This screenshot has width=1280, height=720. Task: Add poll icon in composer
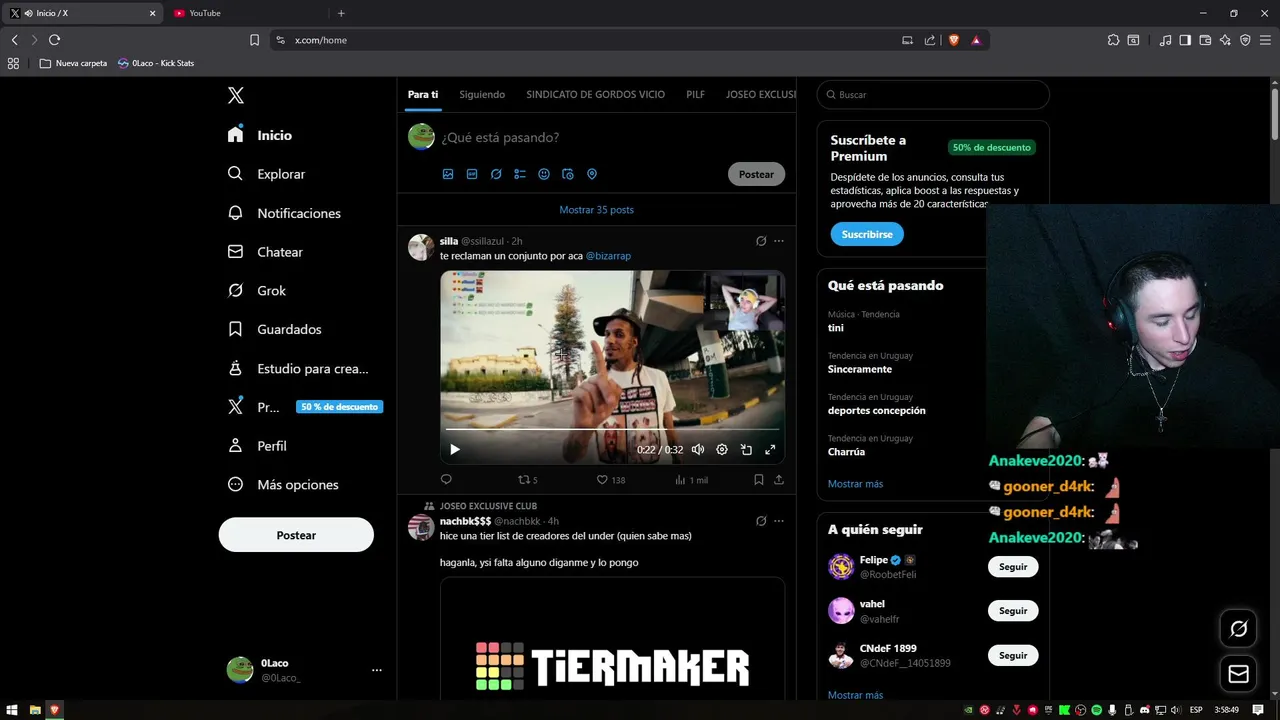click(520, 174)
